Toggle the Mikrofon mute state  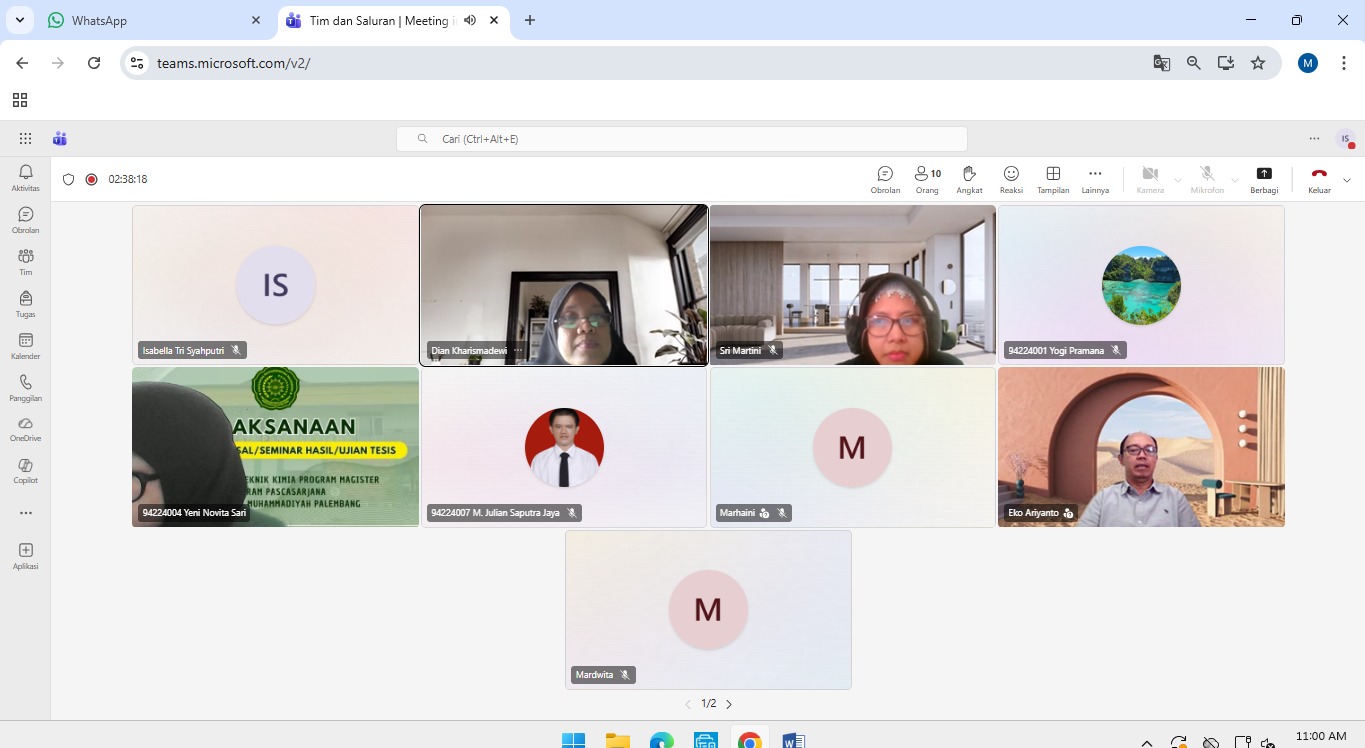pos(1207,179)
